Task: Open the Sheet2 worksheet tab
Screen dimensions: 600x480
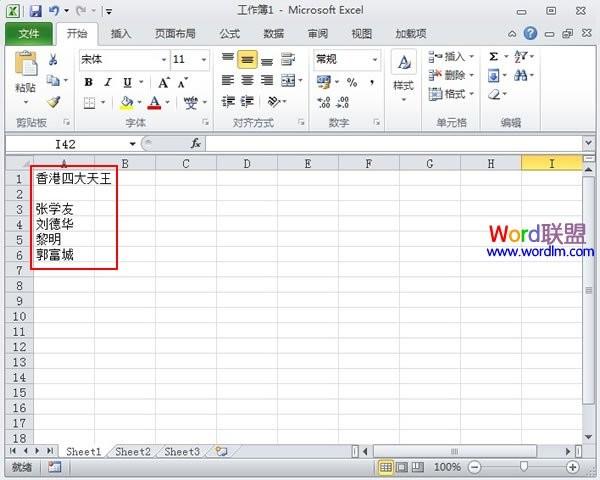Action: tap(132, 452)
